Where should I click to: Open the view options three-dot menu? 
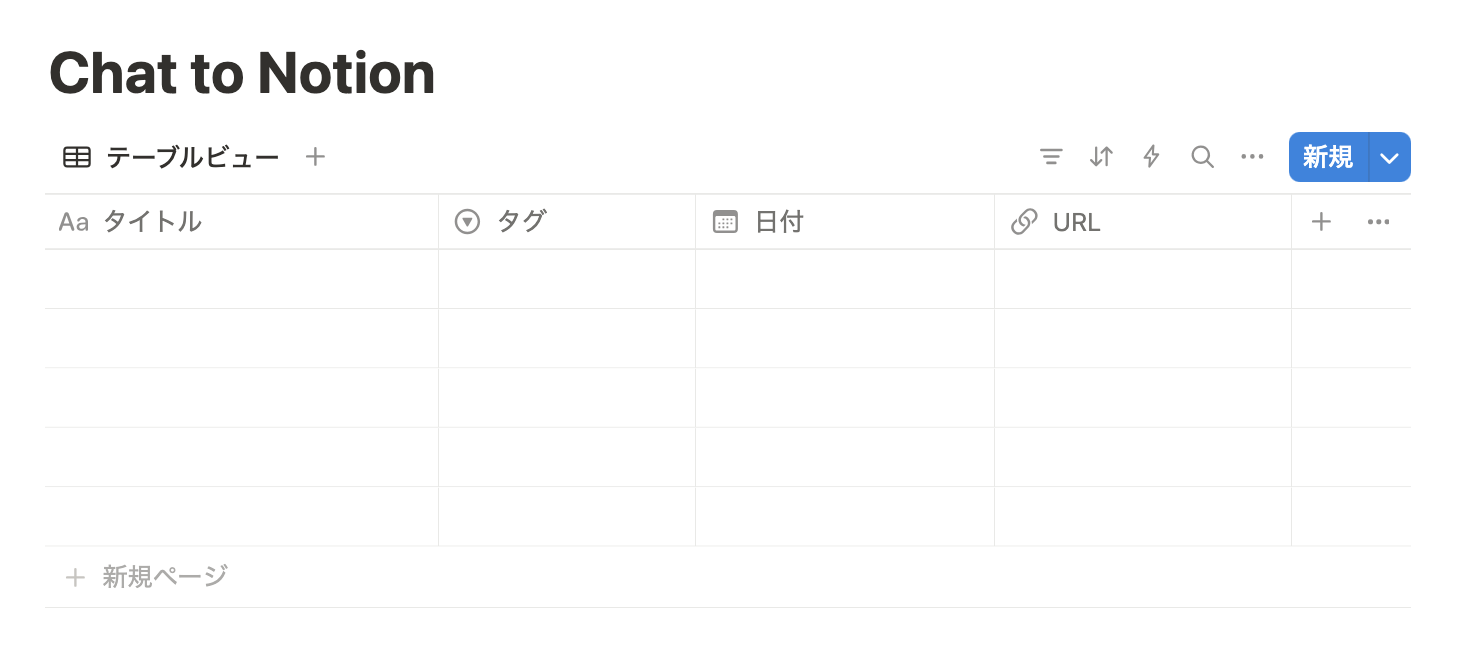tap(1252, 157)
